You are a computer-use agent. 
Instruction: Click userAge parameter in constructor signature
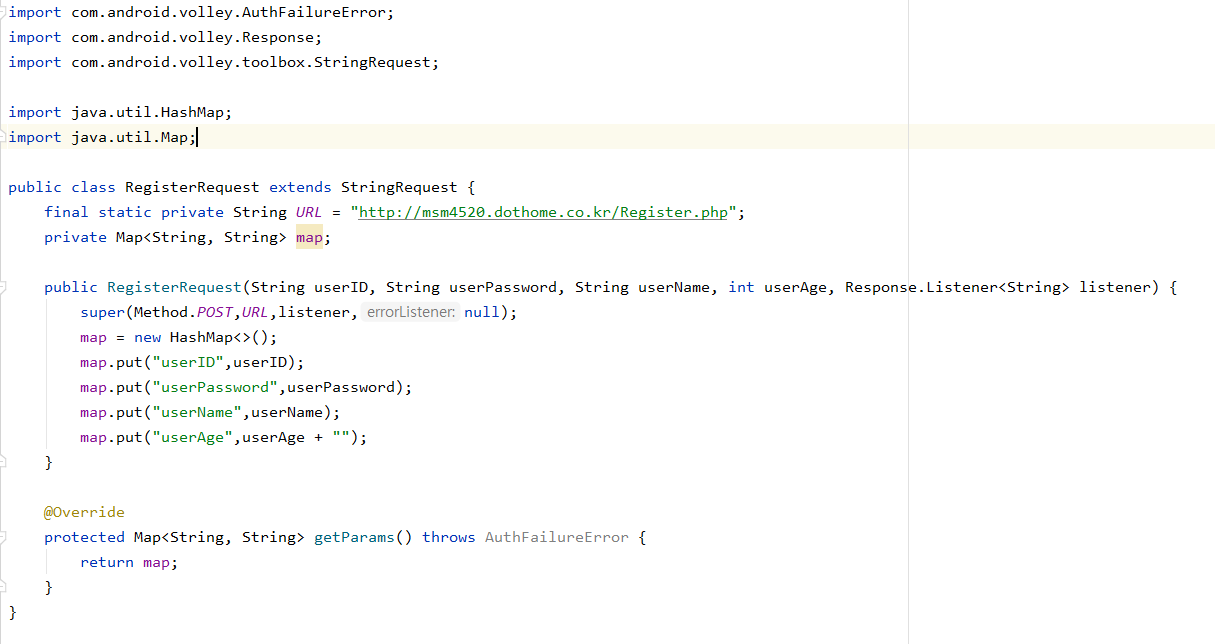pyautogui.click(x=795, y=287)
